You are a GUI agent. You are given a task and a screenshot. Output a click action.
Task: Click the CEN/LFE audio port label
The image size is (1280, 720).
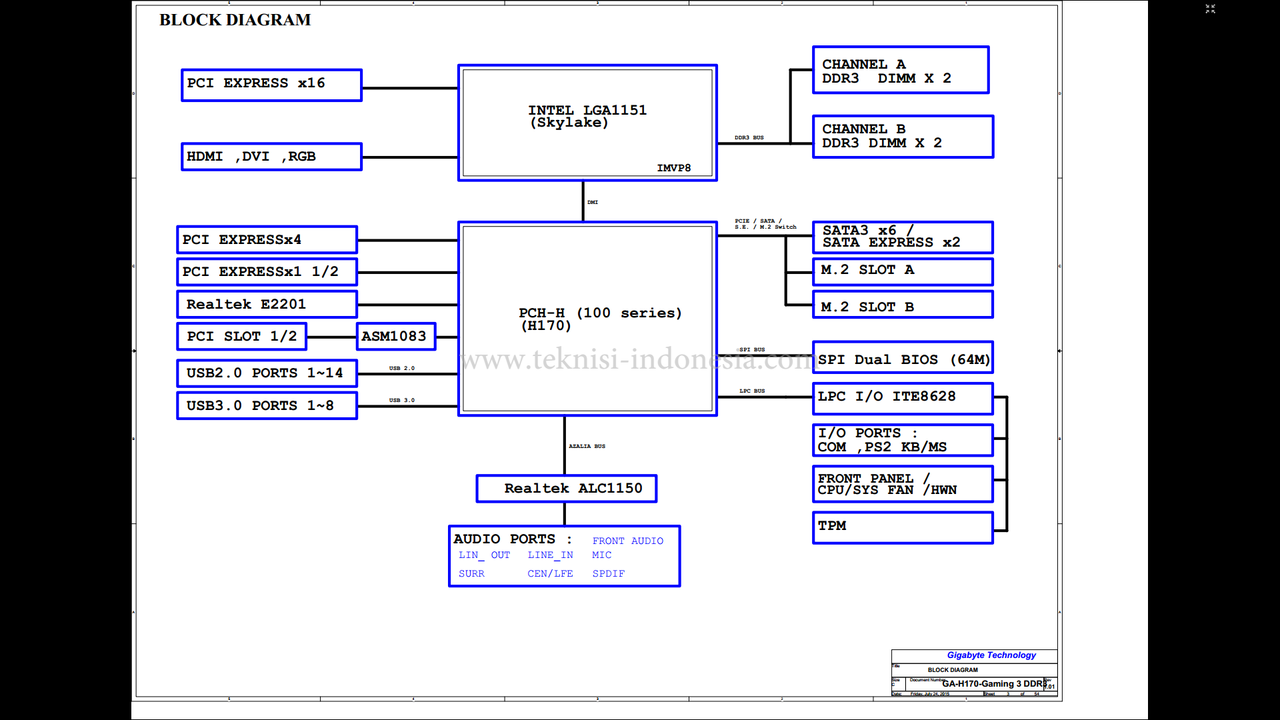coord(551,574)
